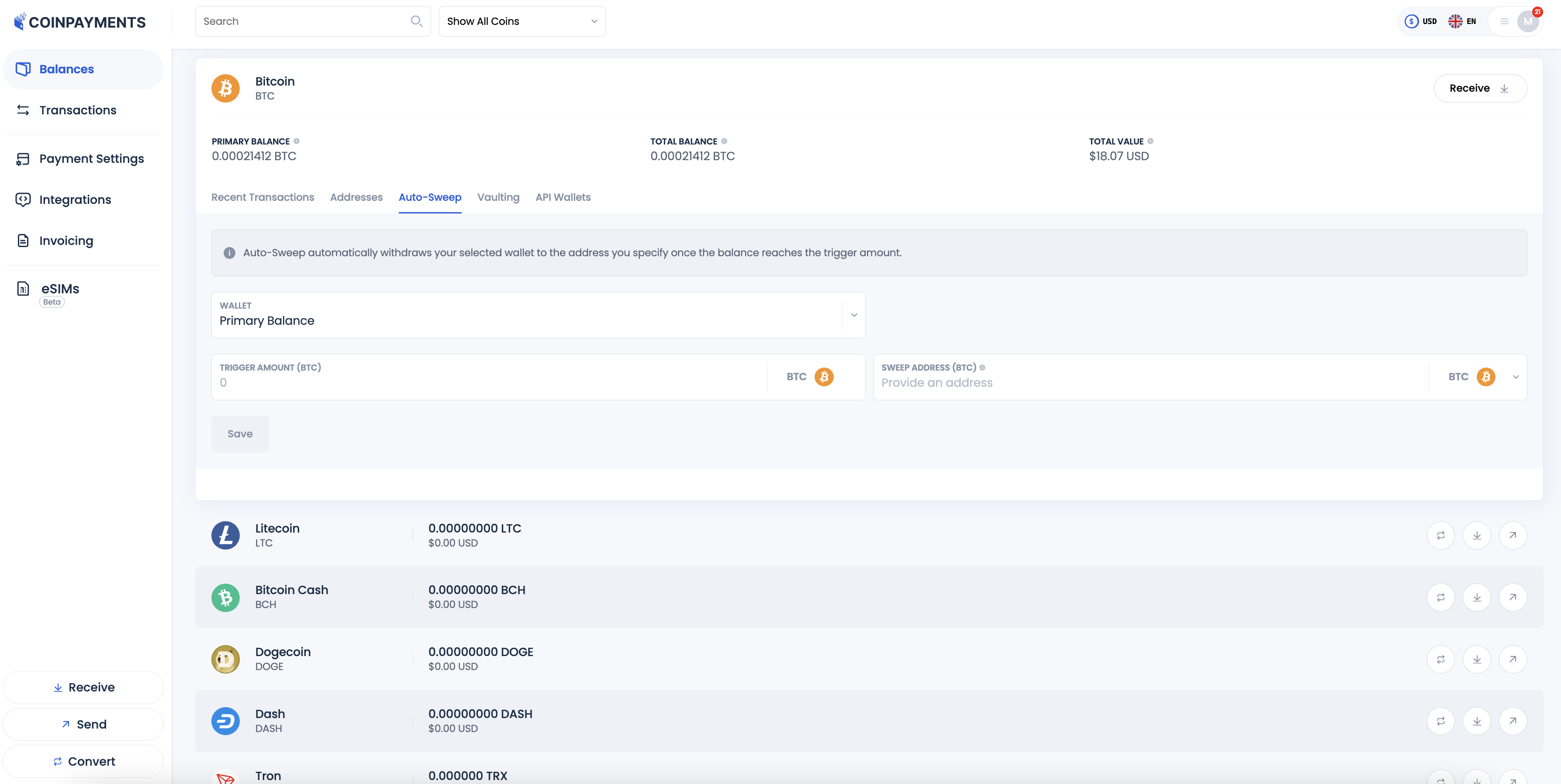Click the Save button
This screenshot has width=1561, height=784.
[240, 434]
